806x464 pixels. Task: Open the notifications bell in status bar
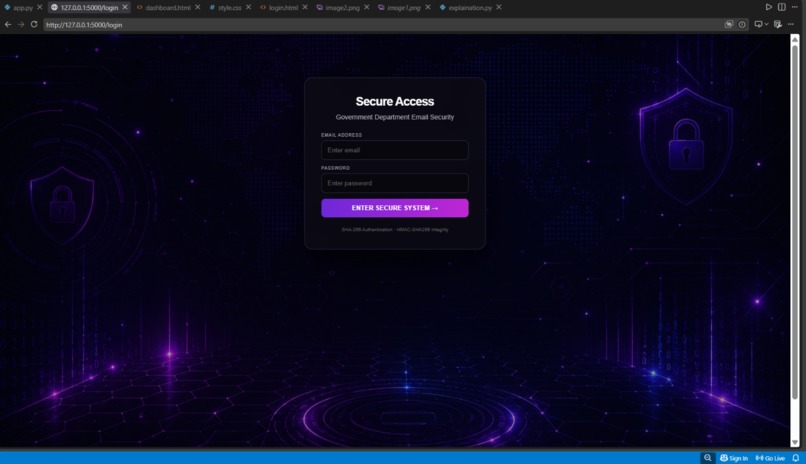coord(796,458)
